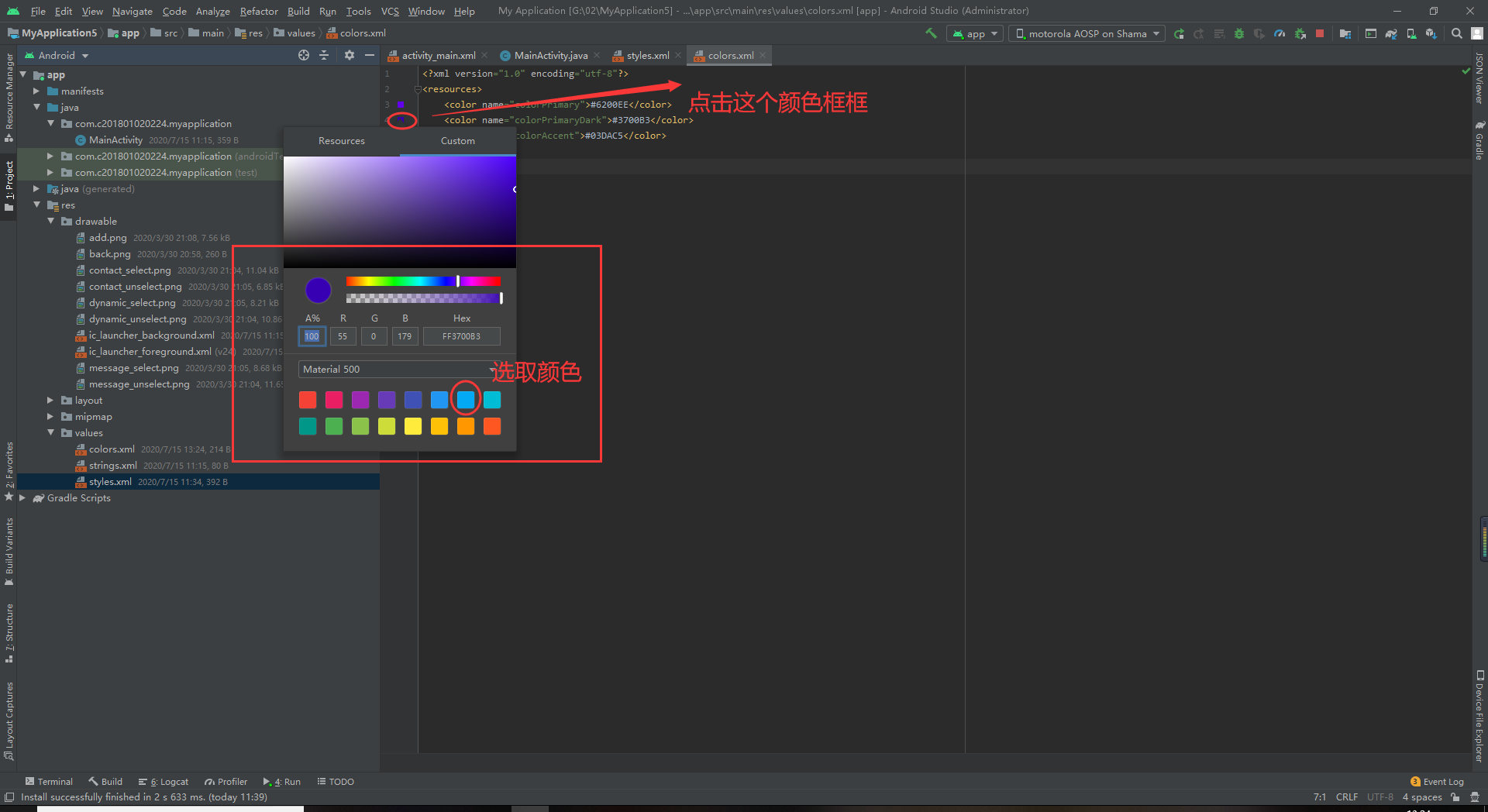
Task: Open the Event Log
Action: coord(1441,781)
